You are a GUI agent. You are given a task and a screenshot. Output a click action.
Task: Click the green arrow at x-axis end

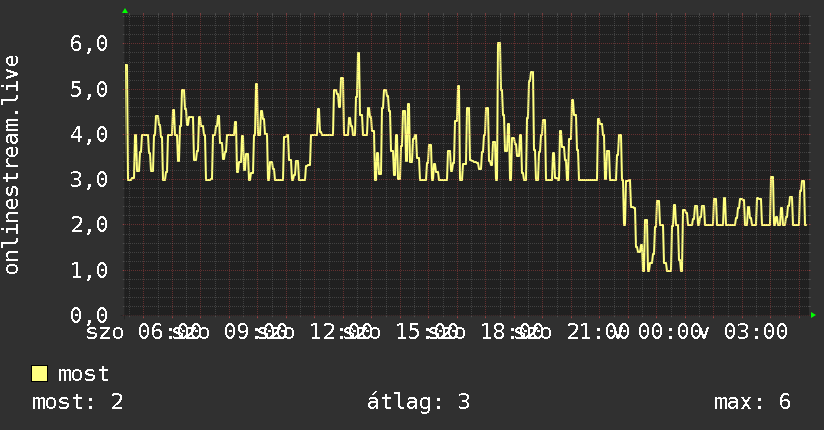[813, 315]
